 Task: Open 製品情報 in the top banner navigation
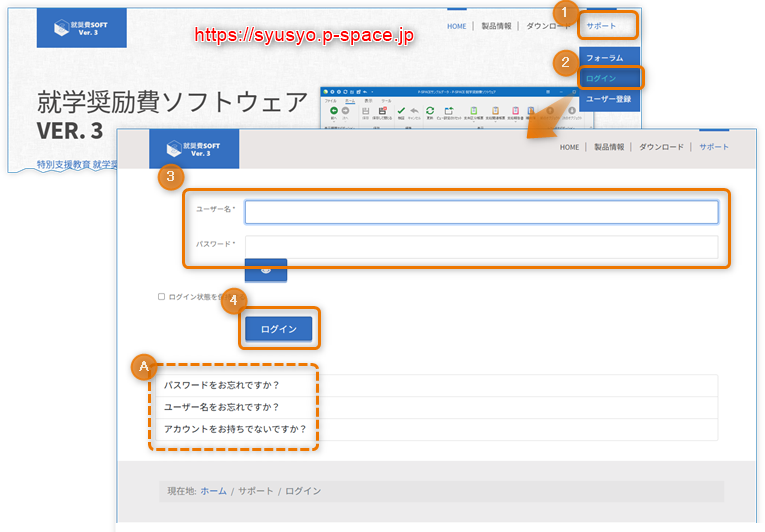(x=496, y=26)
